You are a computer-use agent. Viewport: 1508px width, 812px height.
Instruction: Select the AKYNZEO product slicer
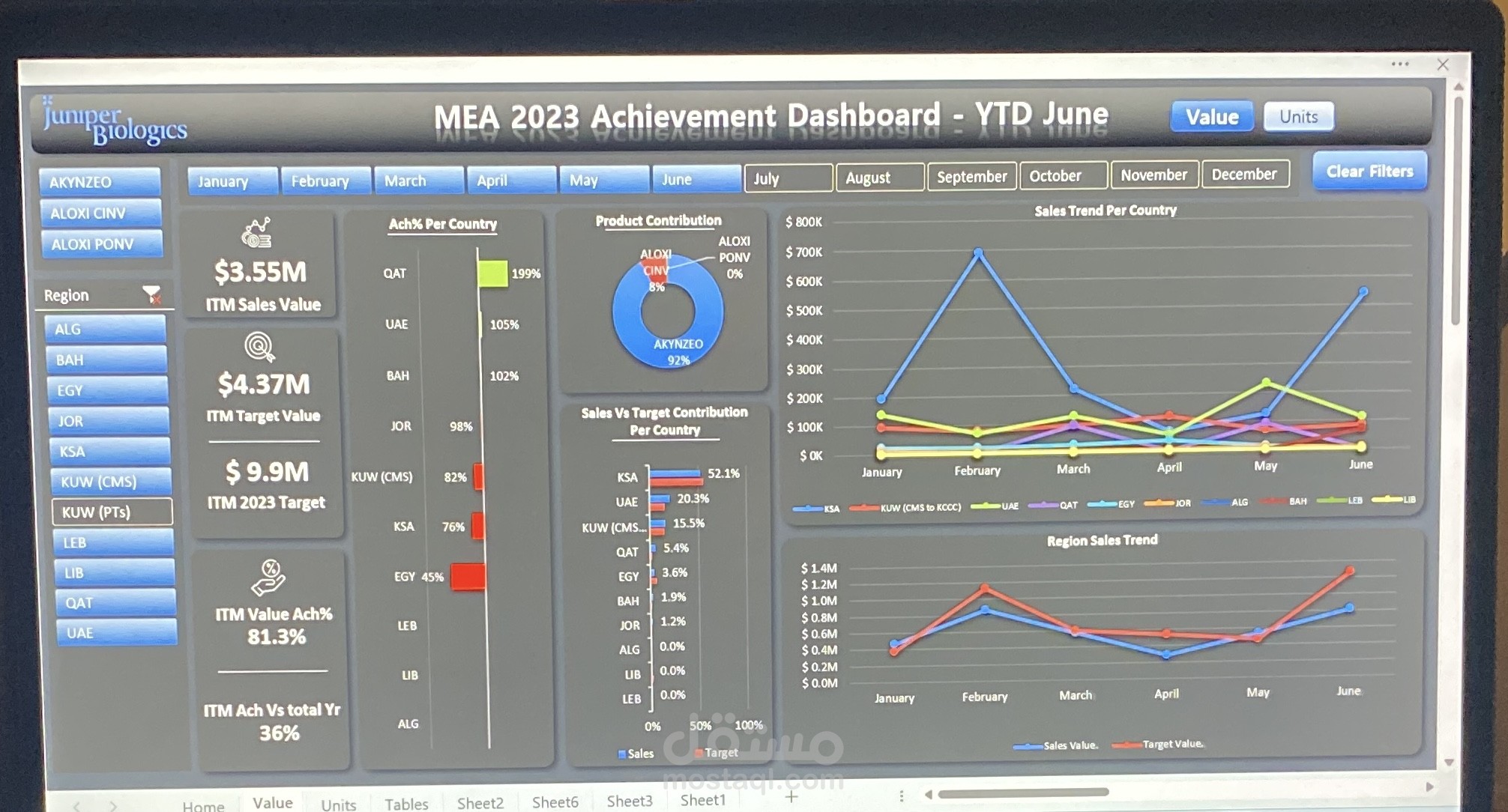point(100,182)
